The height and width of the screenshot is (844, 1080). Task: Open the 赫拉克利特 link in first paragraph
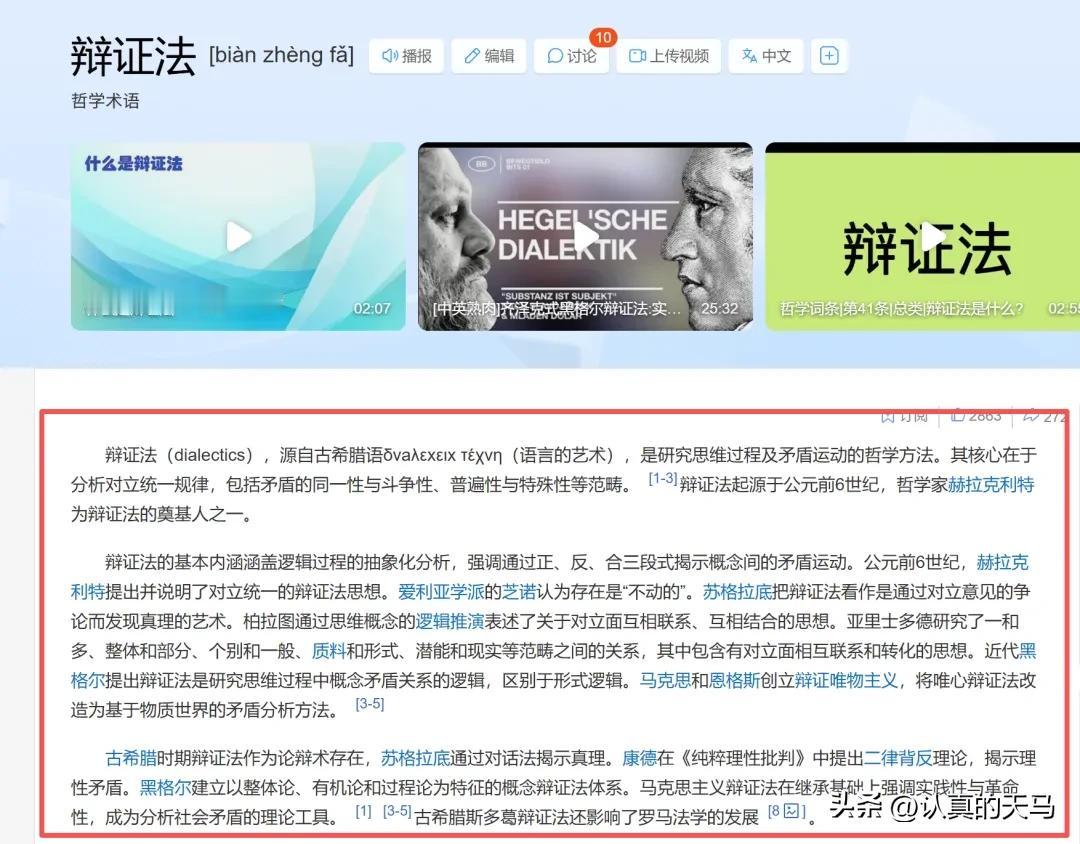(991, 485)
